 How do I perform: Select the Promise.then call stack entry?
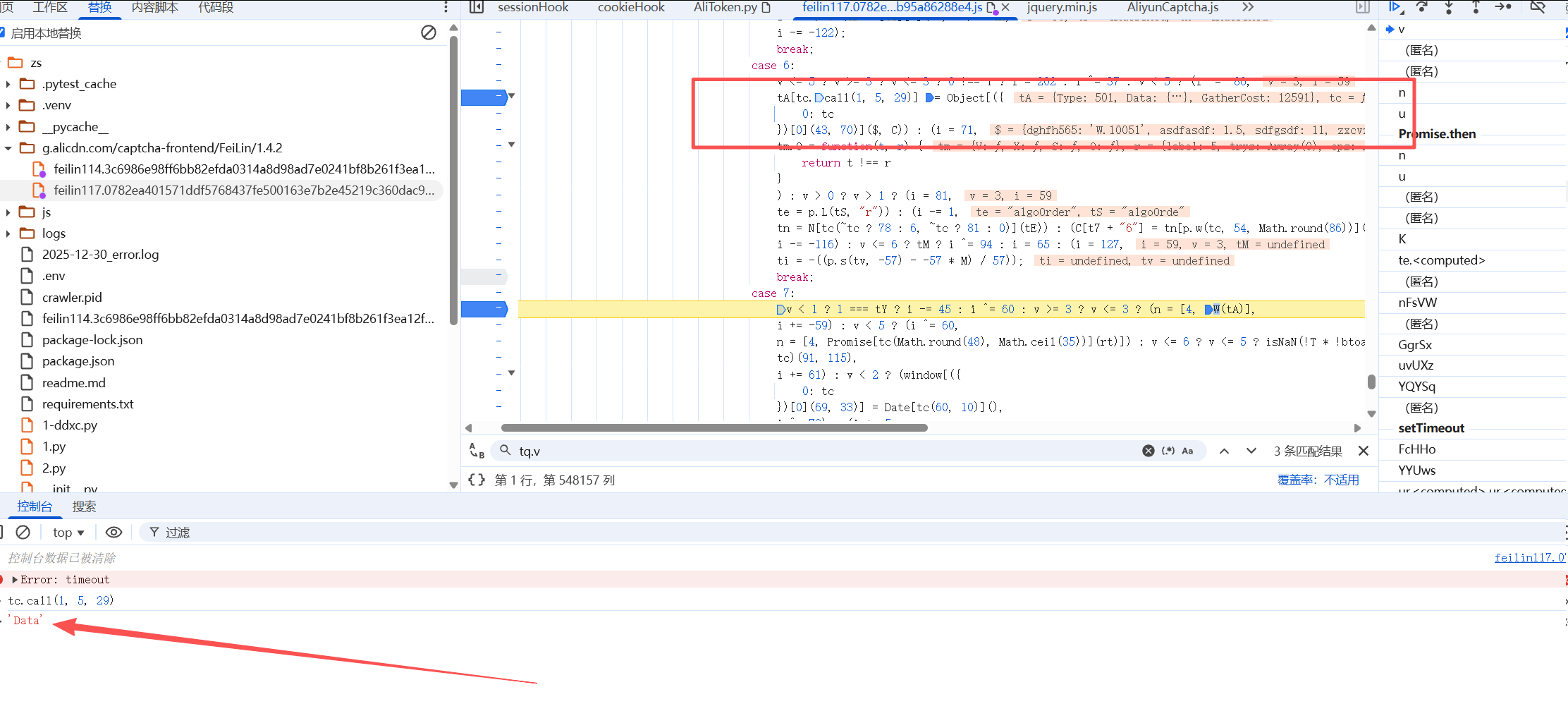tap(1437, 134)
